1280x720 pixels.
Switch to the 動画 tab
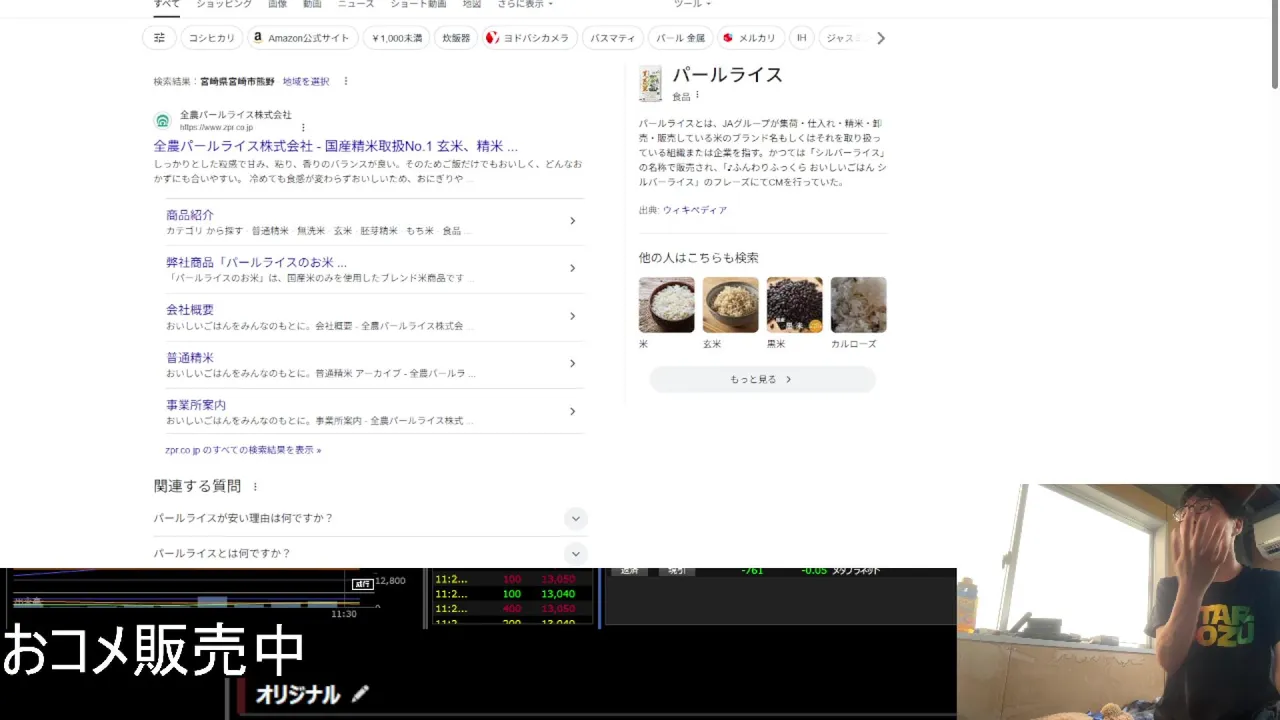(312, 5)
